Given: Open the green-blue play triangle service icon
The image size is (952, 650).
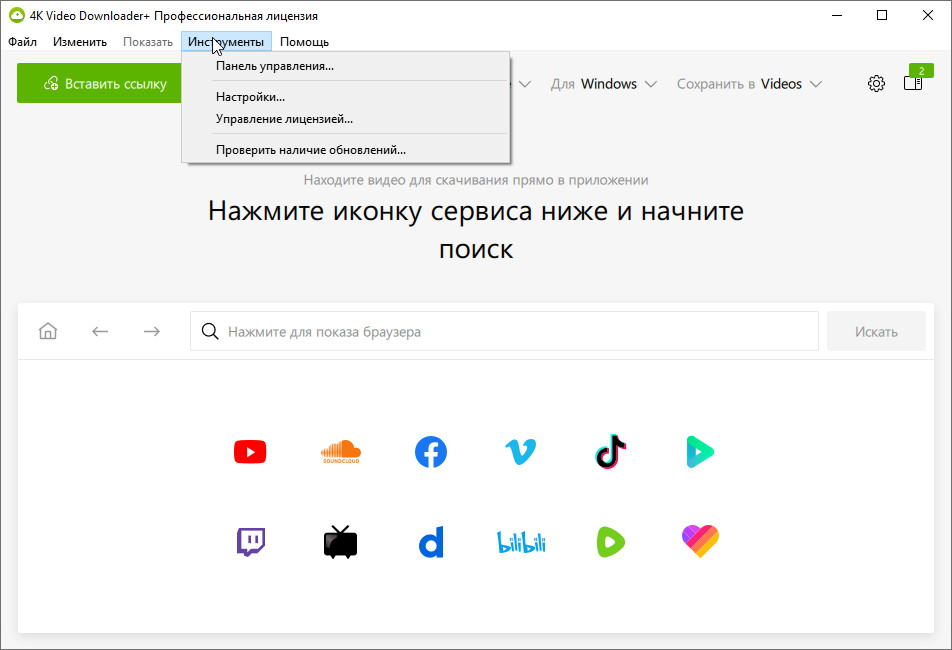Looking at the screenshot, I should point(700,452).
